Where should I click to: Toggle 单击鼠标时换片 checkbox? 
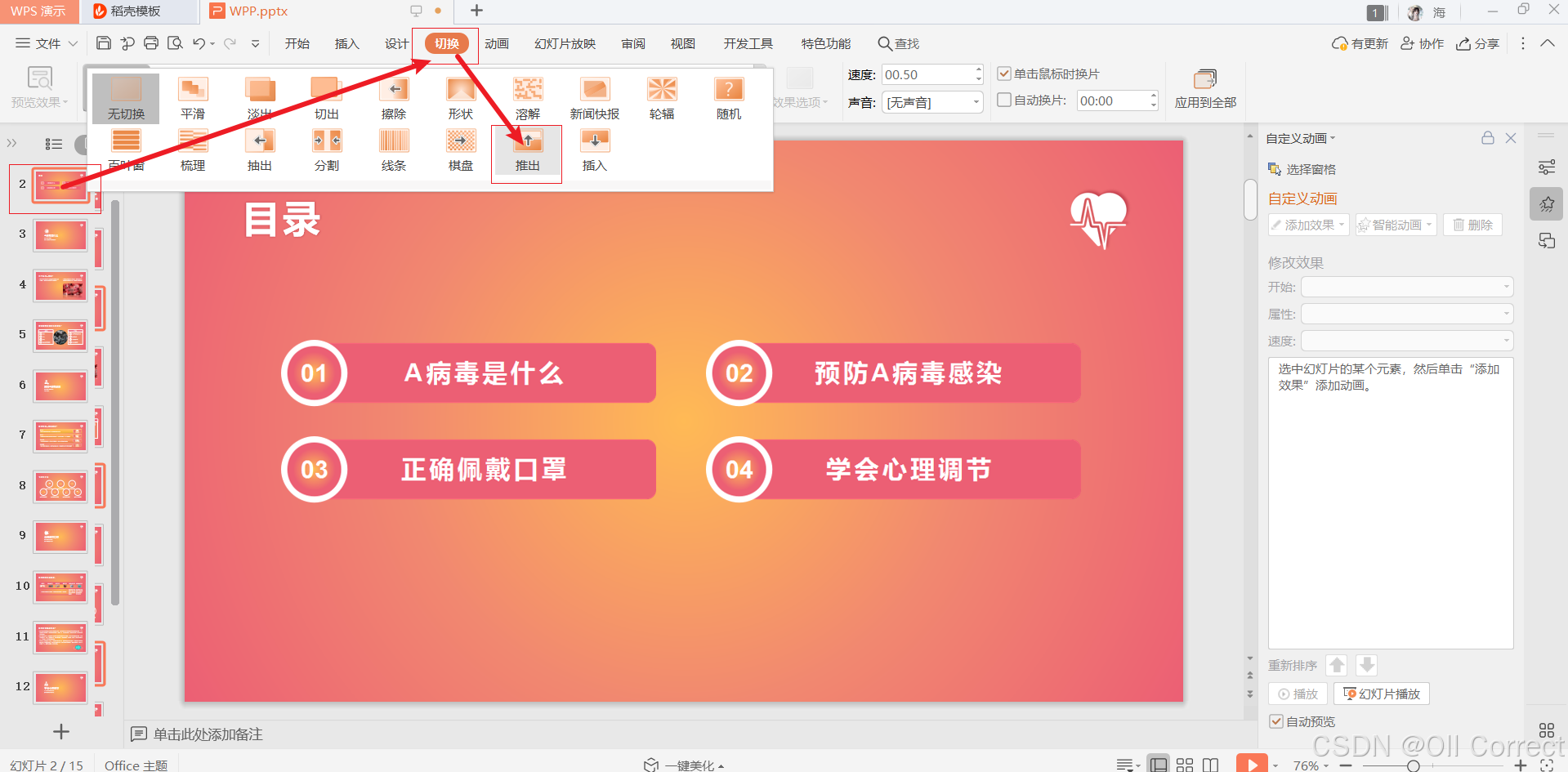(1005, 74)
